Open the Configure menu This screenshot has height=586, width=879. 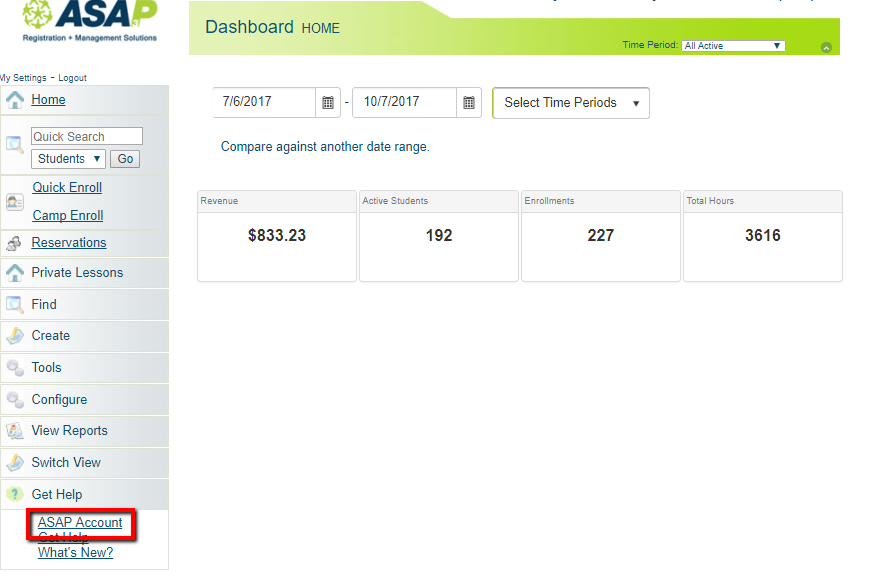tap(59, 399)
